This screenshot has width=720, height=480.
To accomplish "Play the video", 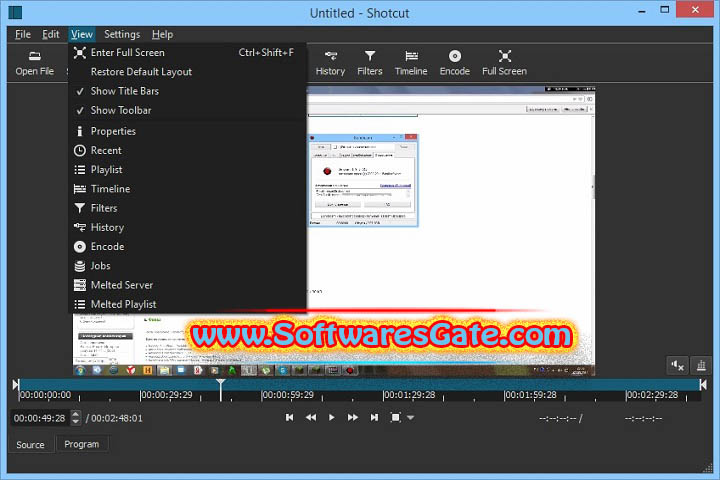I will click(332, 418).
